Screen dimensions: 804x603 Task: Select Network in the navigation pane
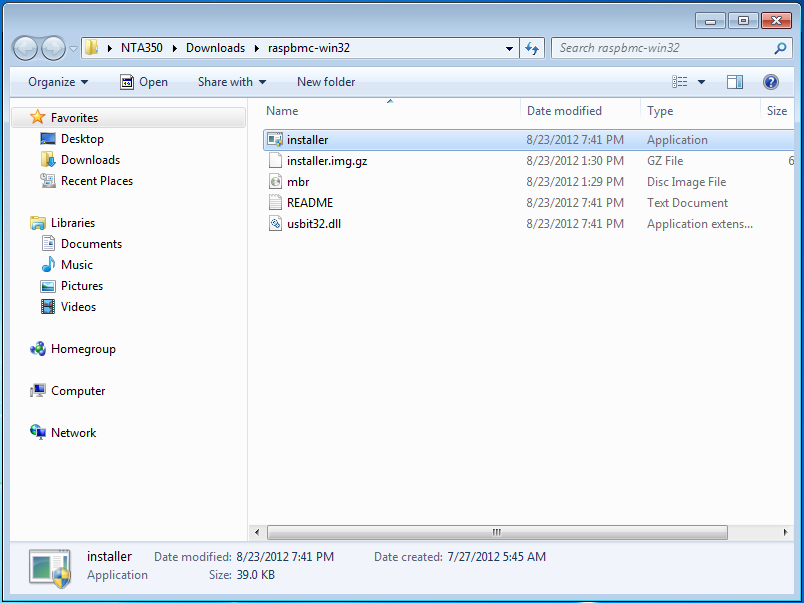73,433
